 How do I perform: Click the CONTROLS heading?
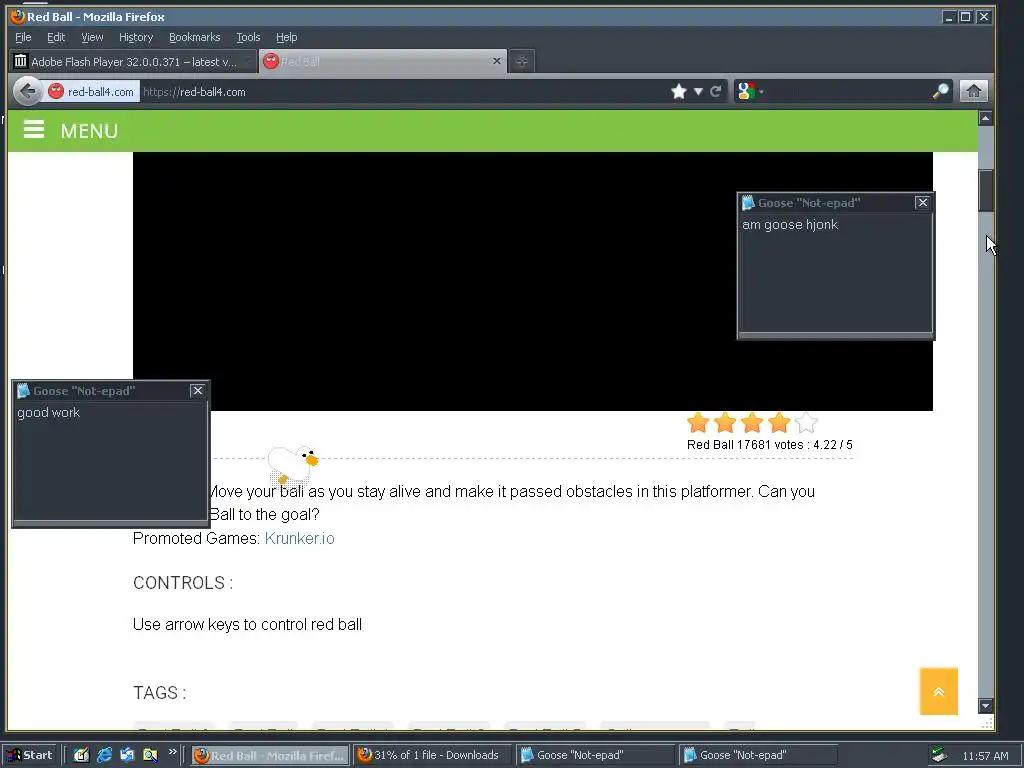pyautogui.click(x=183, y=583)
